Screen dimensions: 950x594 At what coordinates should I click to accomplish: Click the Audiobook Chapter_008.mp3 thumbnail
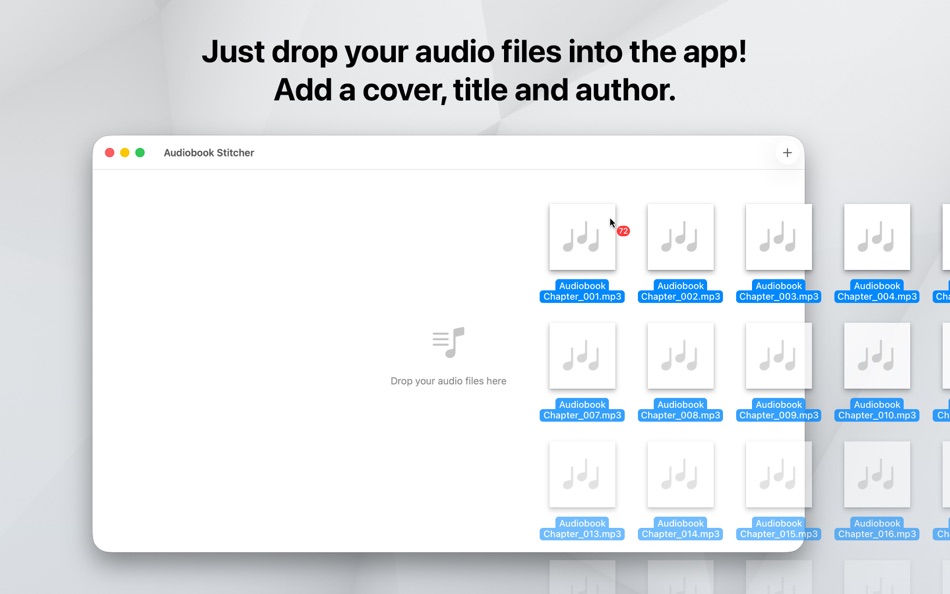click(x=680, y=356)
